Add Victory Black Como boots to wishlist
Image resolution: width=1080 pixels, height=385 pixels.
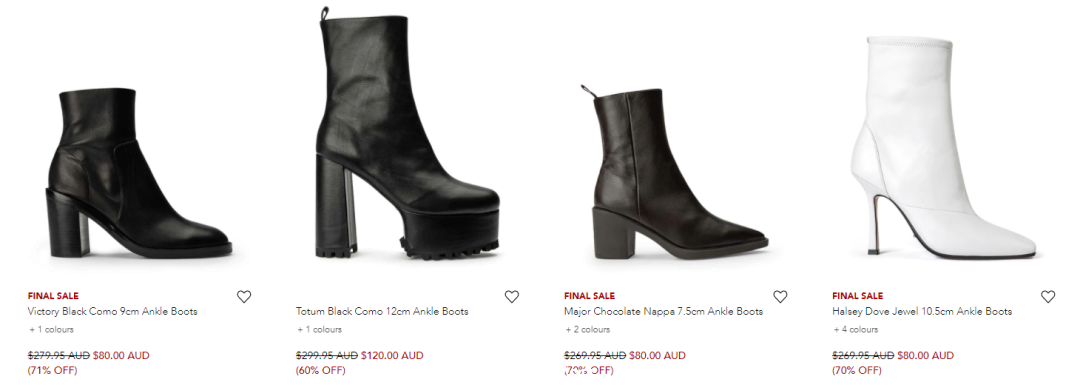click(x=244, y=297)
